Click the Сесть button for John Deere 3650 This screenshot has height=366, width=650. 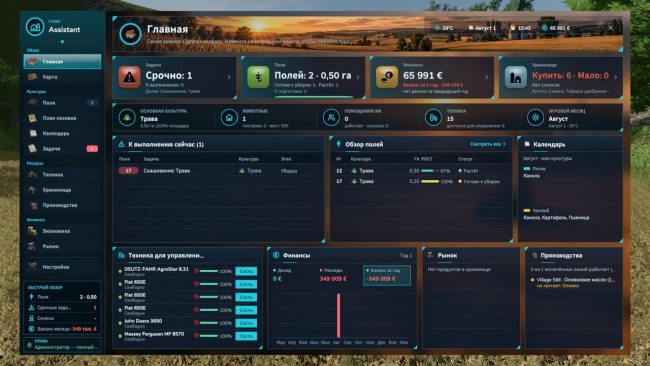click(246, 323)
